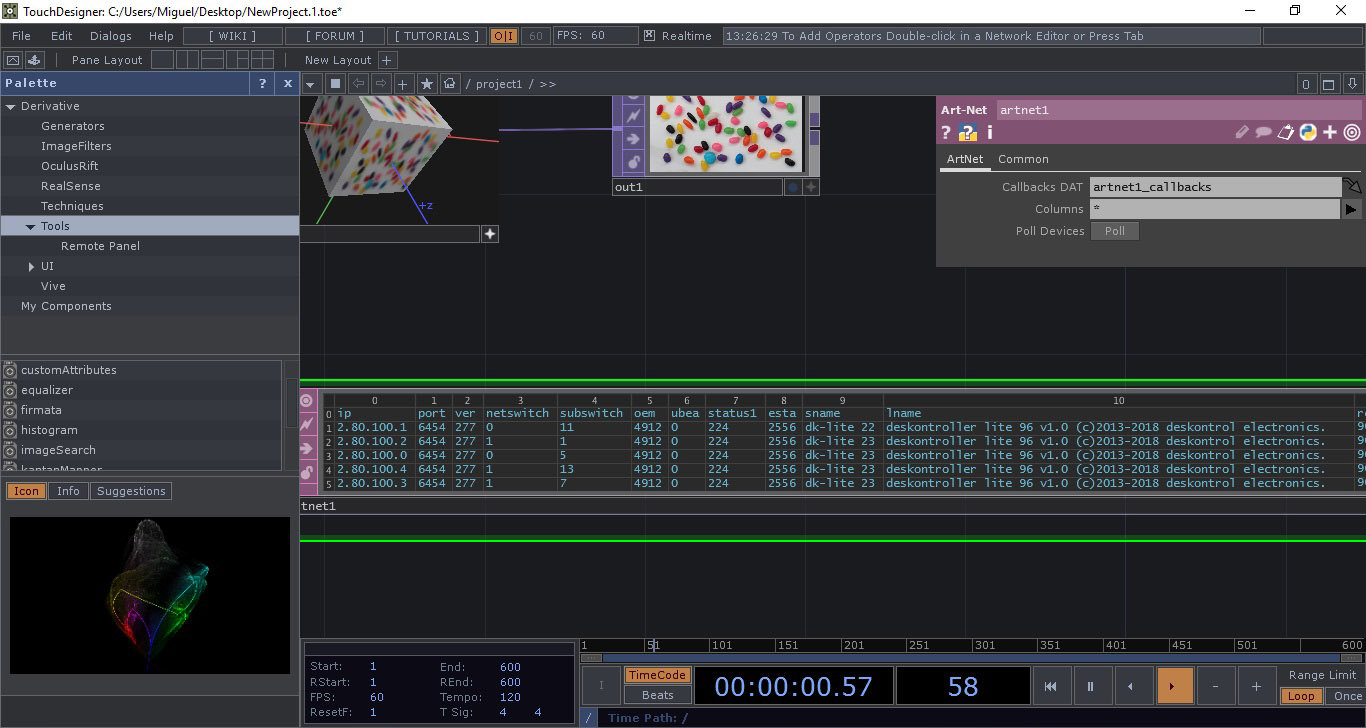
Task: Click the pencil icon in parameter header
Action: (x=1242, y=132)
